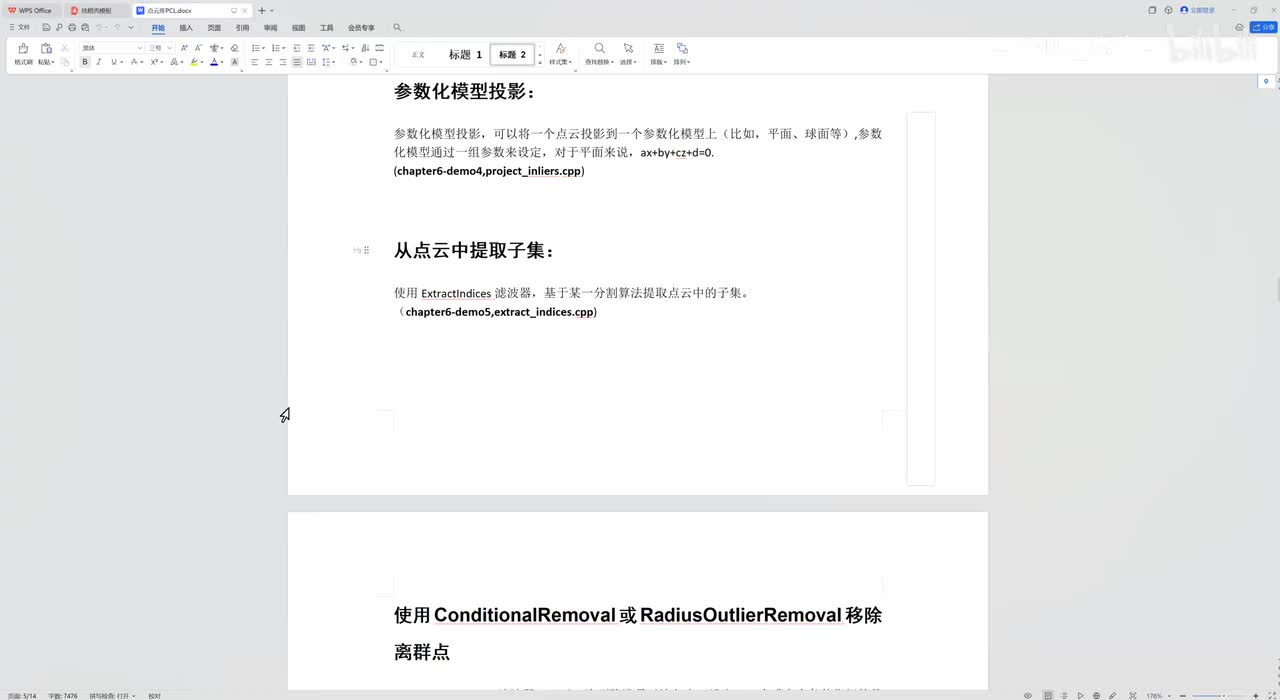Click the highlight color pen swatch
This screenshot has height=700, width=1280.
194,62
